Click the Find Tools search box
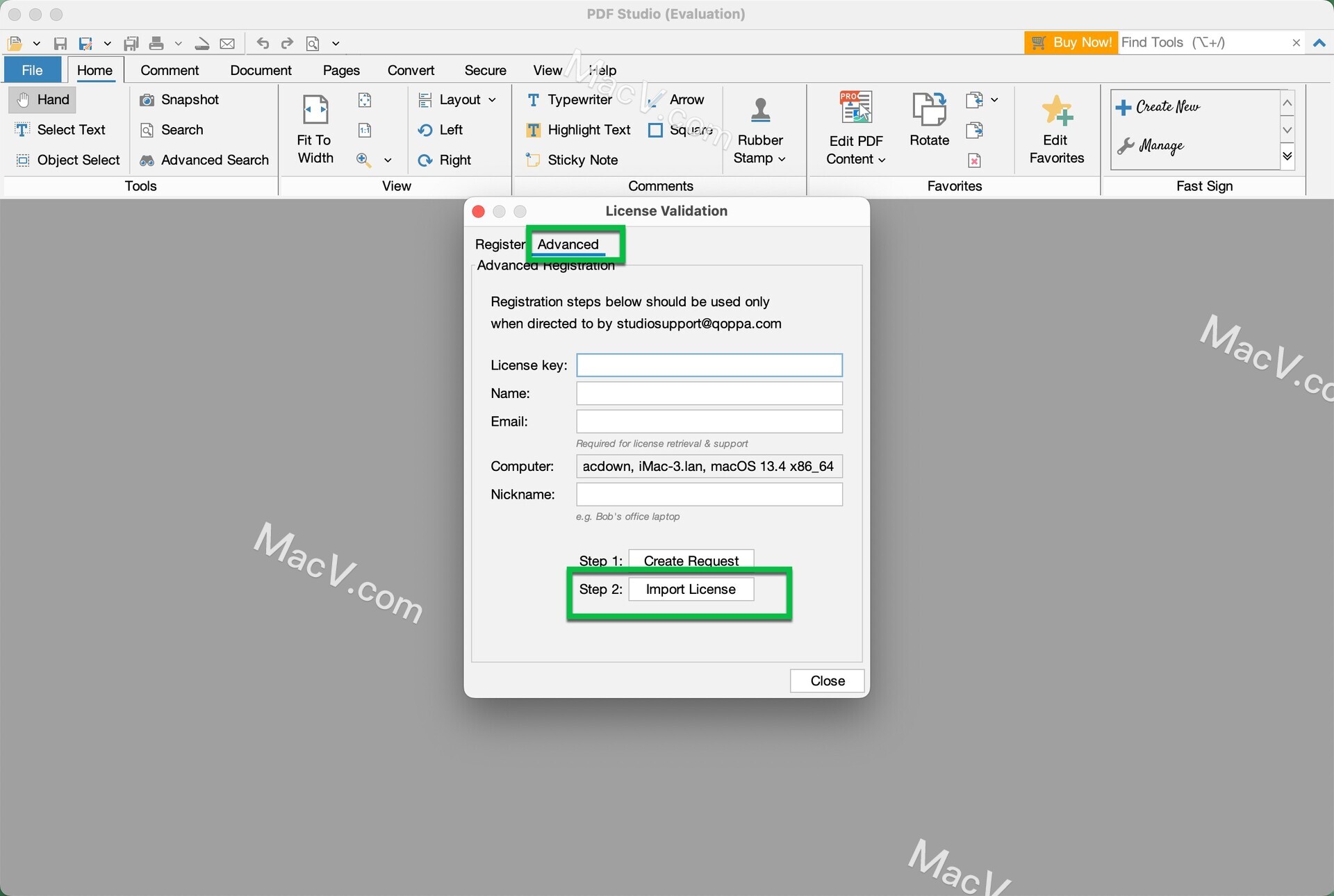The width and height of the screenshot is (1334, 896). point(1203,42)
